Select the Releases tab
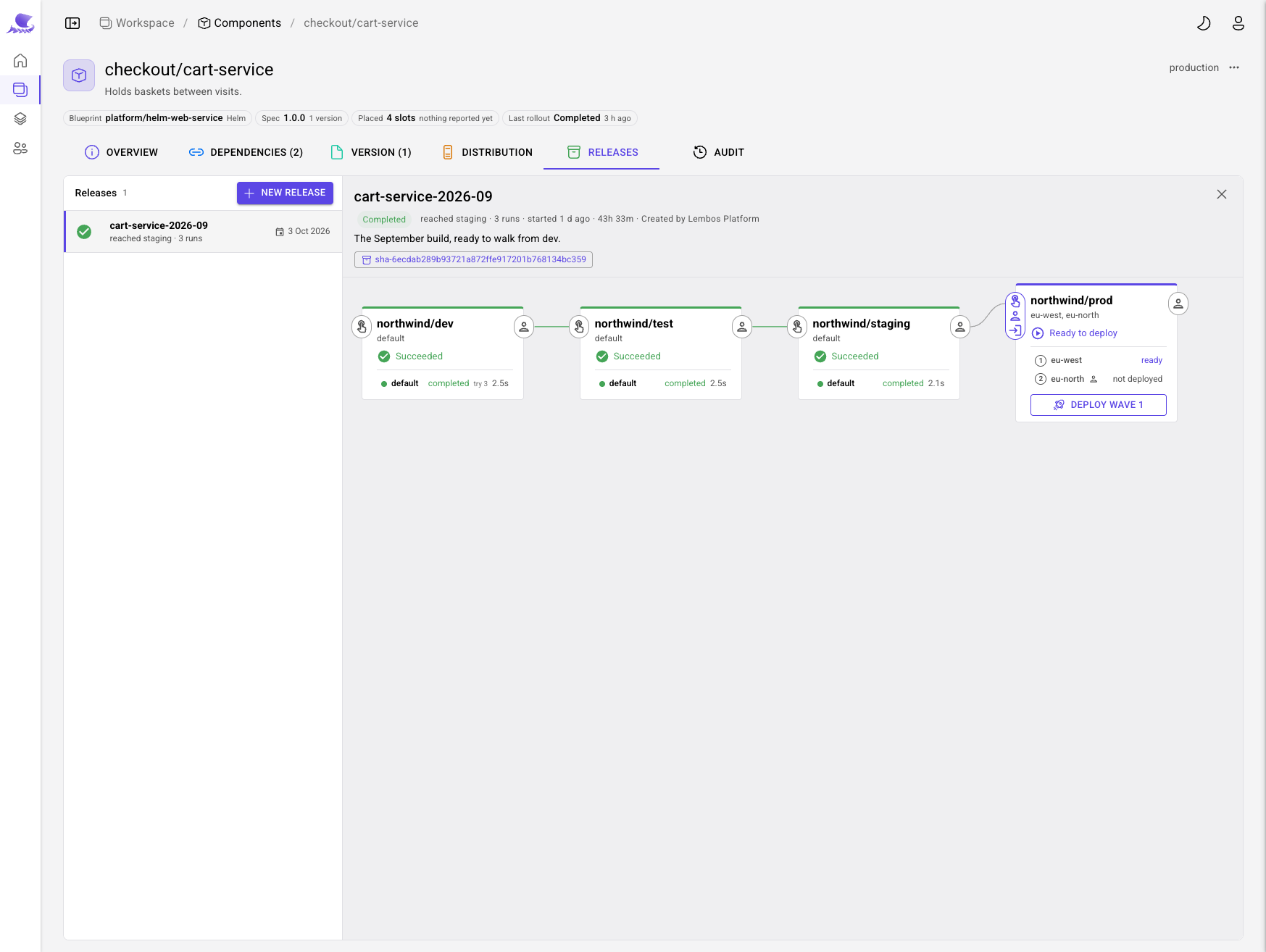 (x=602, y=152)
